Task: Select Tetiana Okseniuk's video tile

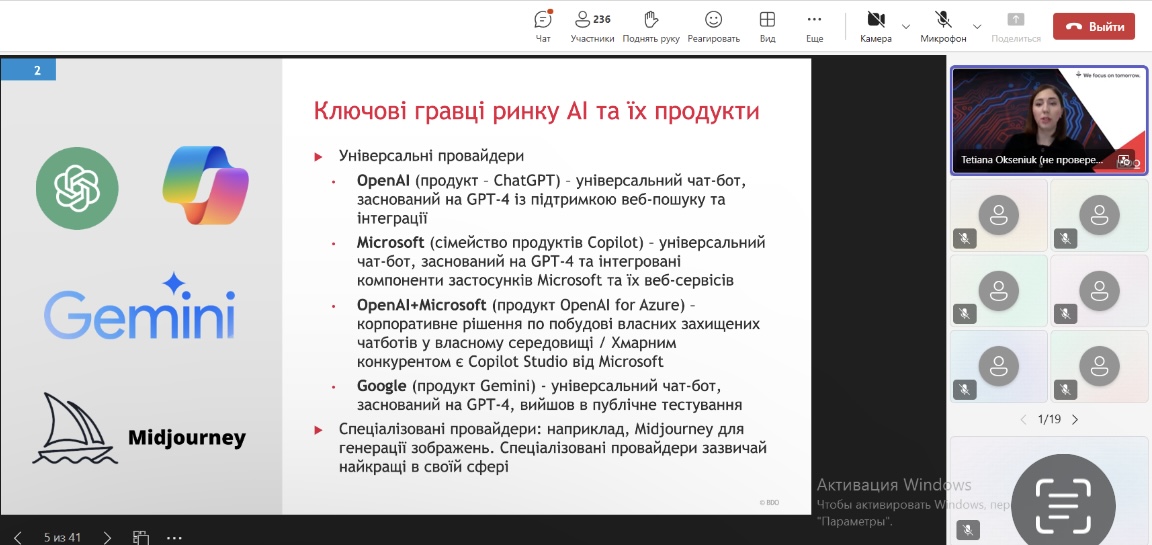Action: click(1049, 120)
